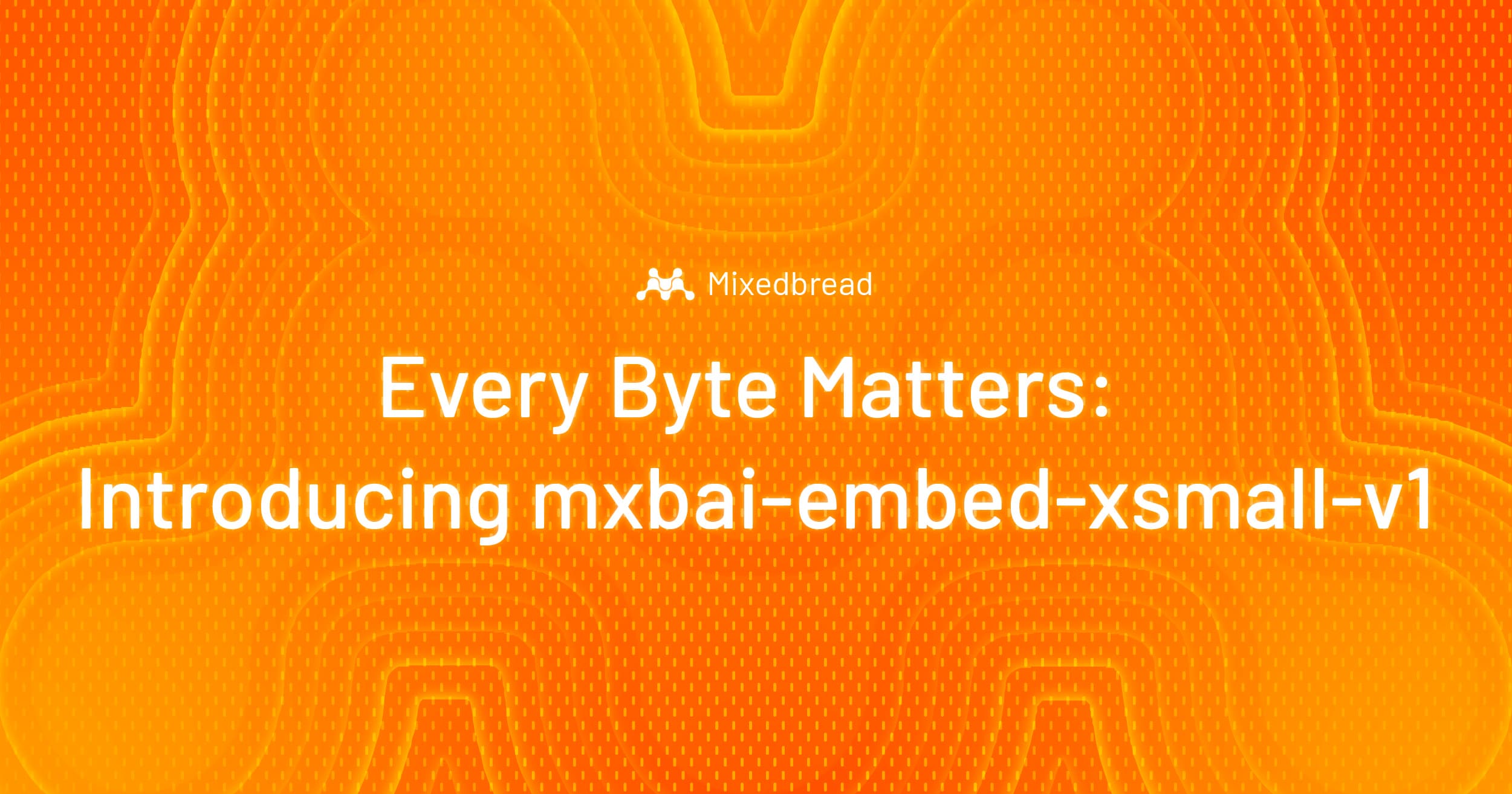Click the Every Byte Matters heading

(756, 391)
